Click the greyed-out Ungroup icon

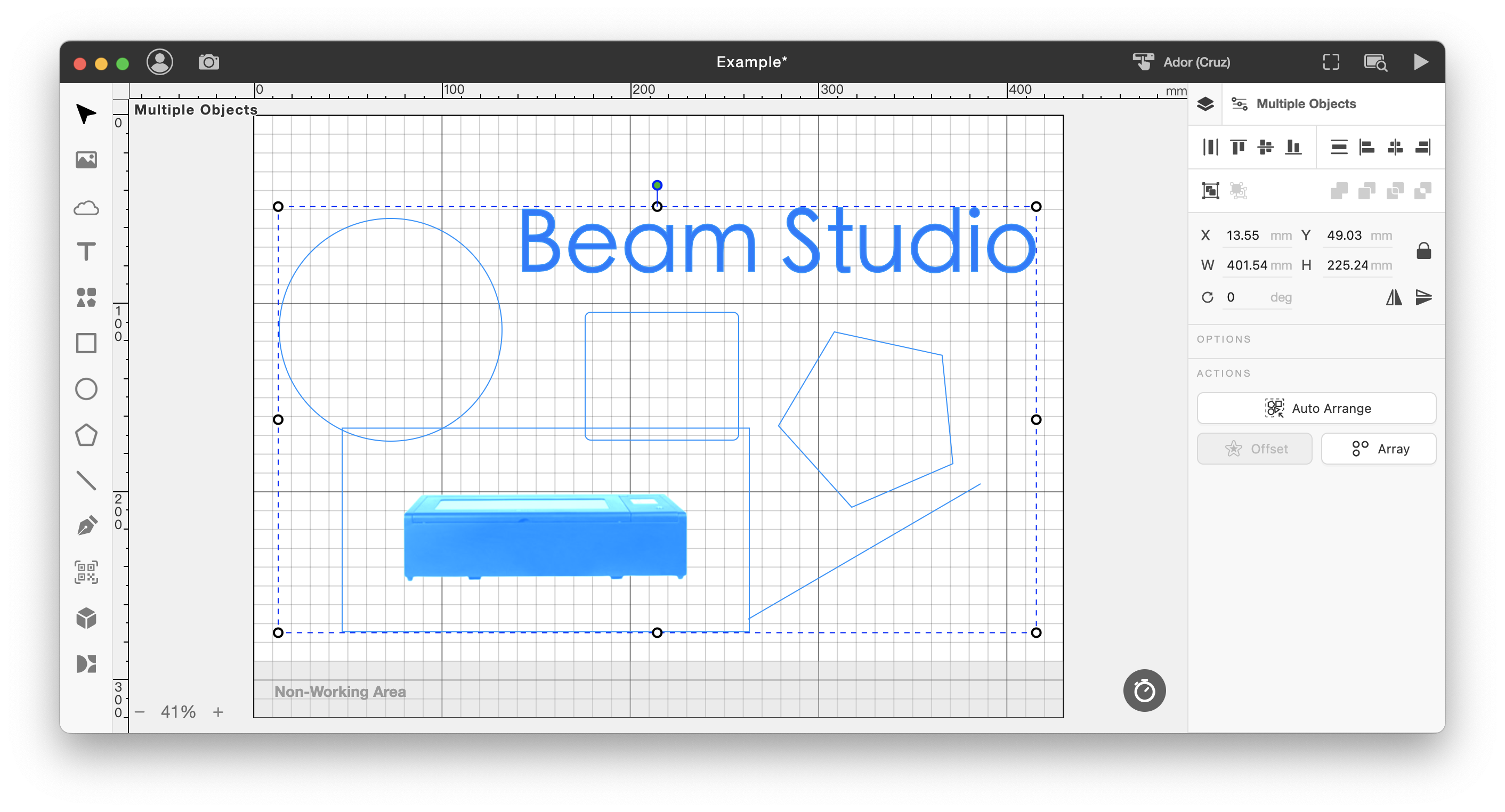pyautogui.click(x=1239, y=190)
